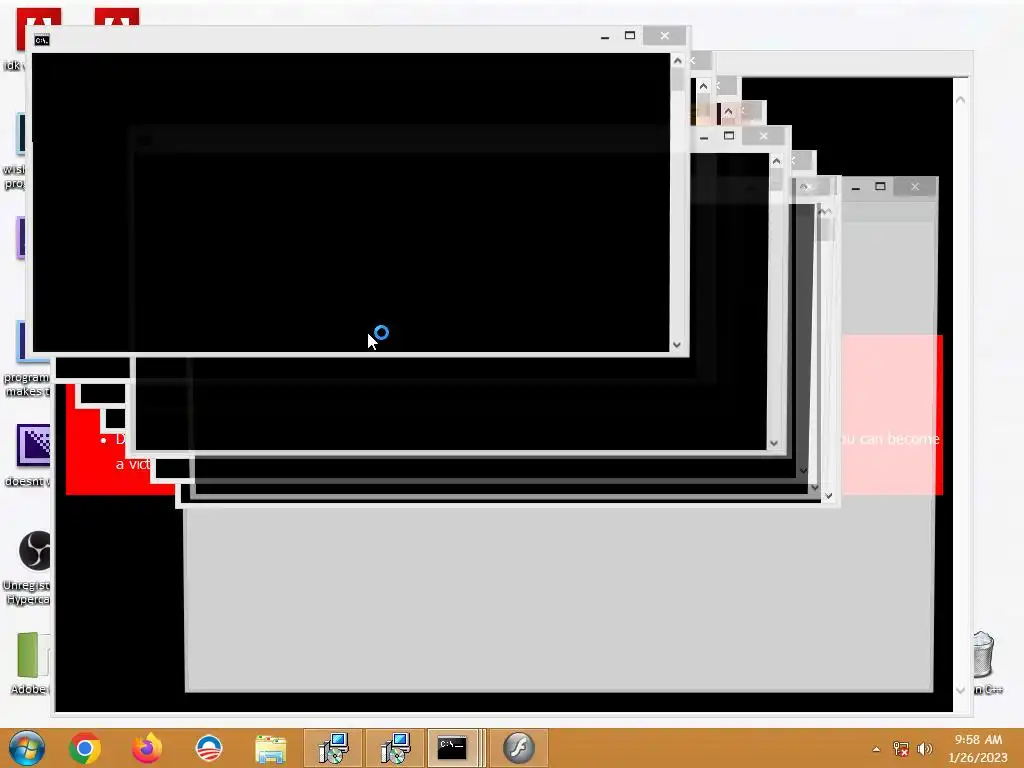Minimize the faded gray window at right

856,187
